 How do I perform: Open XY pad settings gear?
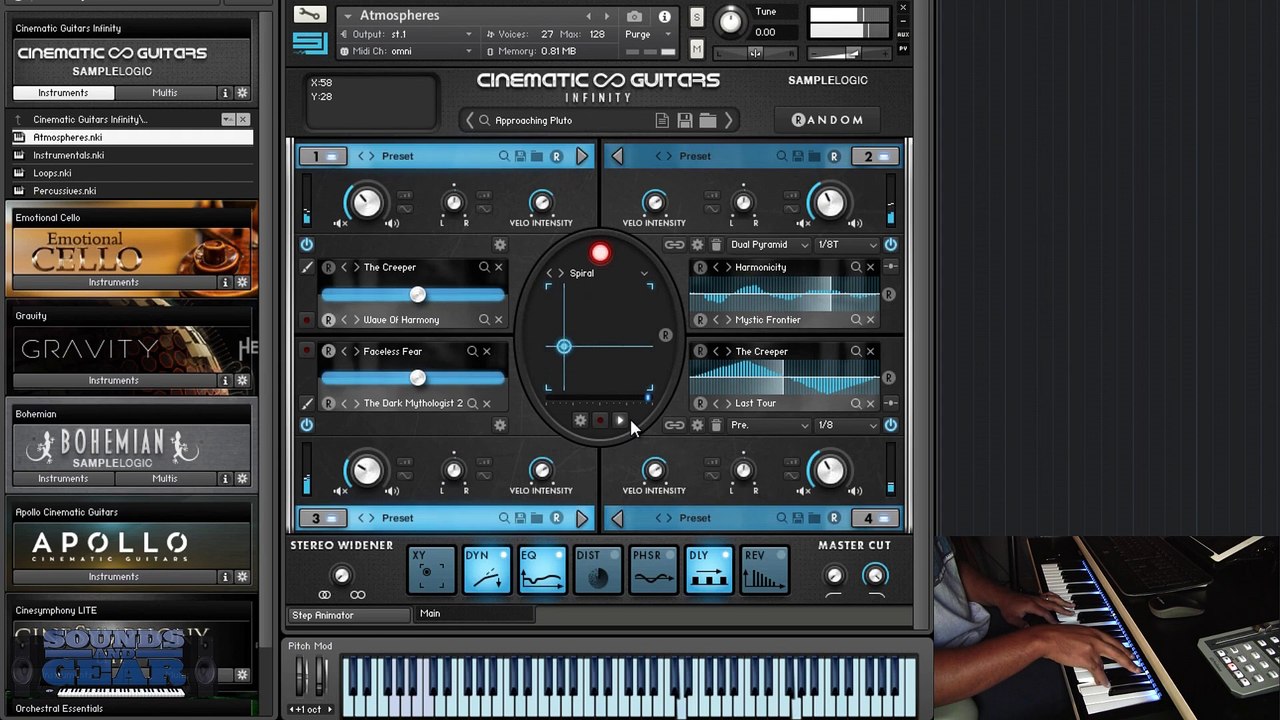tap(580, 421)
